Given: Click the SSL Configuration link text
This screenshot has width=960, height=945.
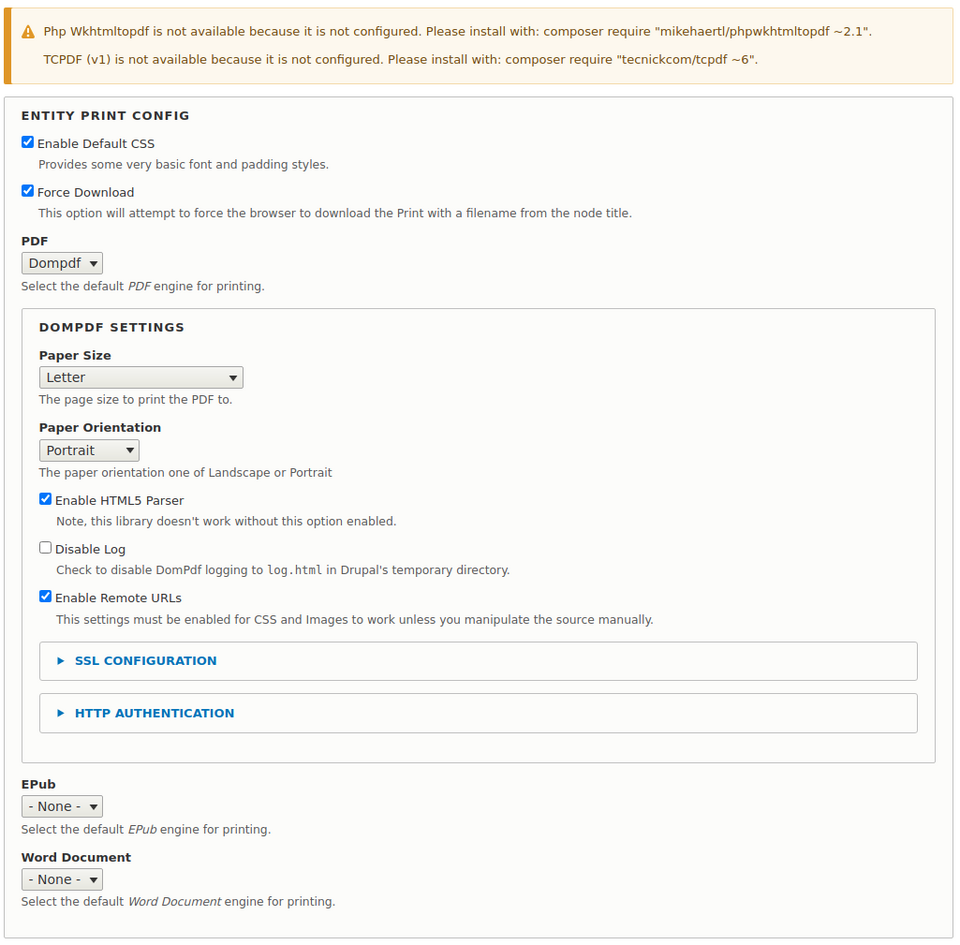Looking at the screenshot, I should tap(145, 661).
